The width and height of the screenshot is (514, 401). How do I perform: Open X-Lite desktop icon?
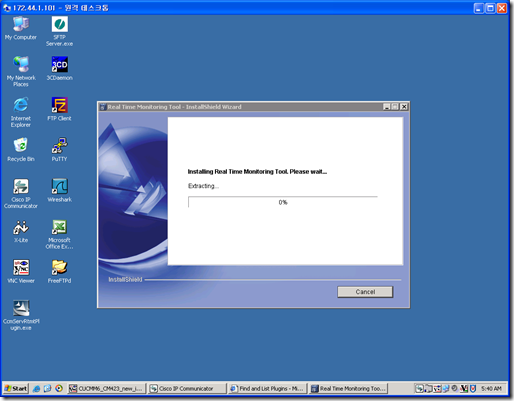tap(21, 231)
